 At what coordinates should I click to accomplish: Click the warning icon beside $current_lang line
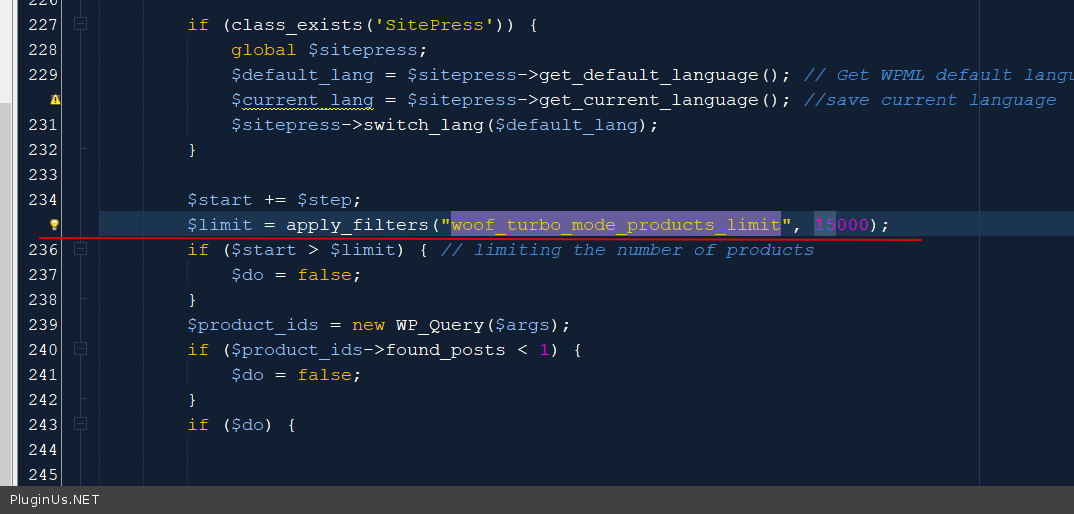click(55, 100)
